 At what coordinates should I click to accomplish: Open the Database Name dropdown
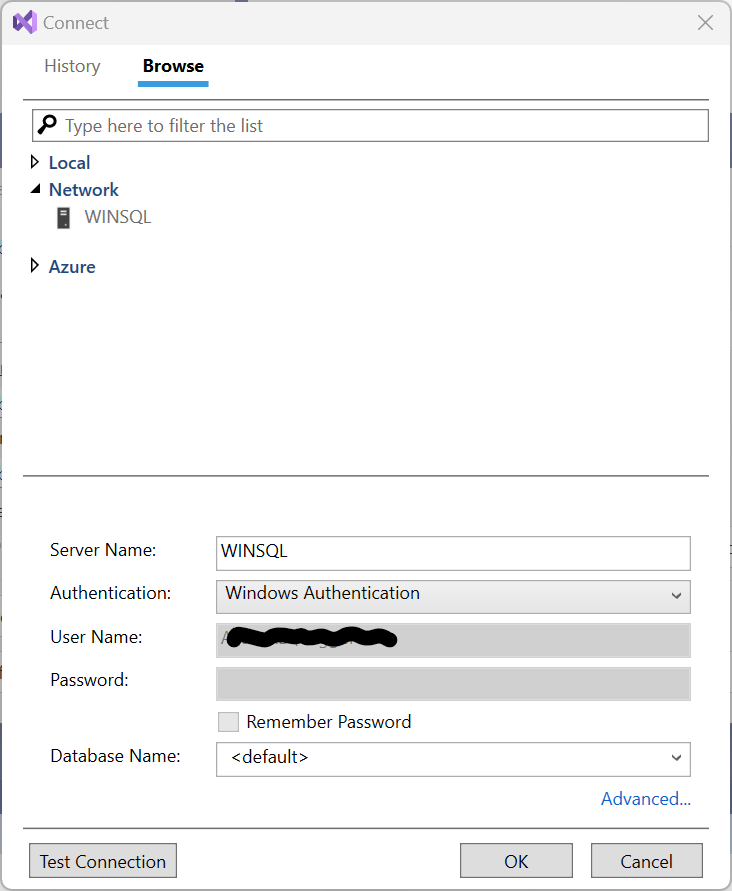452,758
